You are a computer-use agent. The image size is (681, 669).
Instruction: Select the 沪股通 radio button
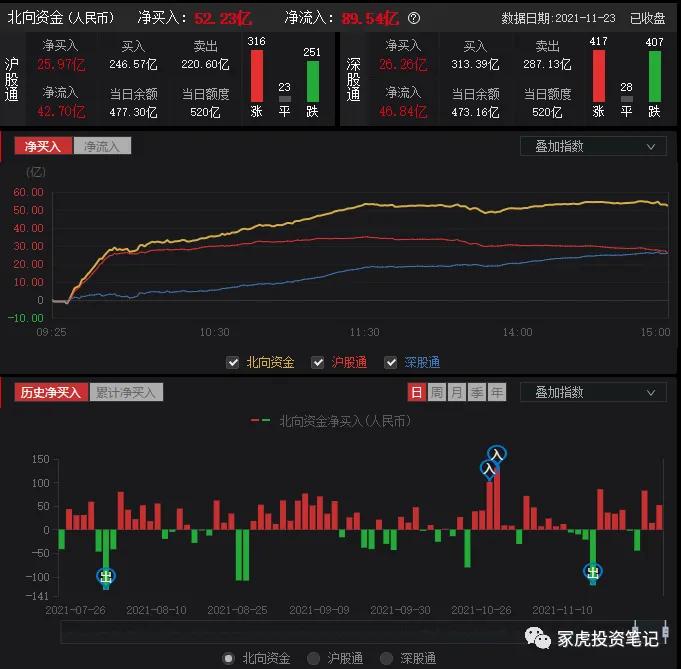[x=314, y=659]
